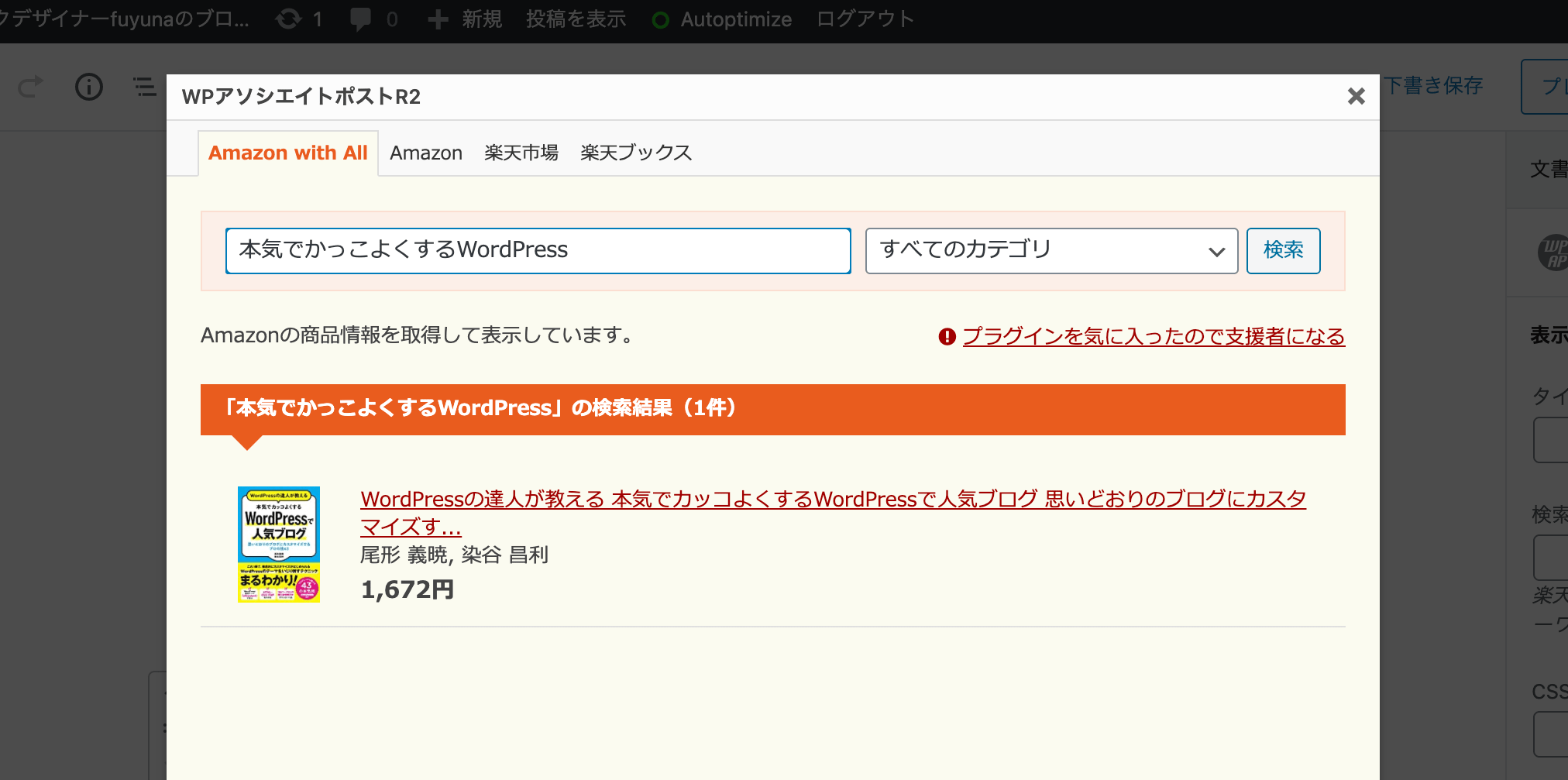This screenshot has height=780, width=1568.
Task: Click ログアウト in the admin bar
Action: 865,19
